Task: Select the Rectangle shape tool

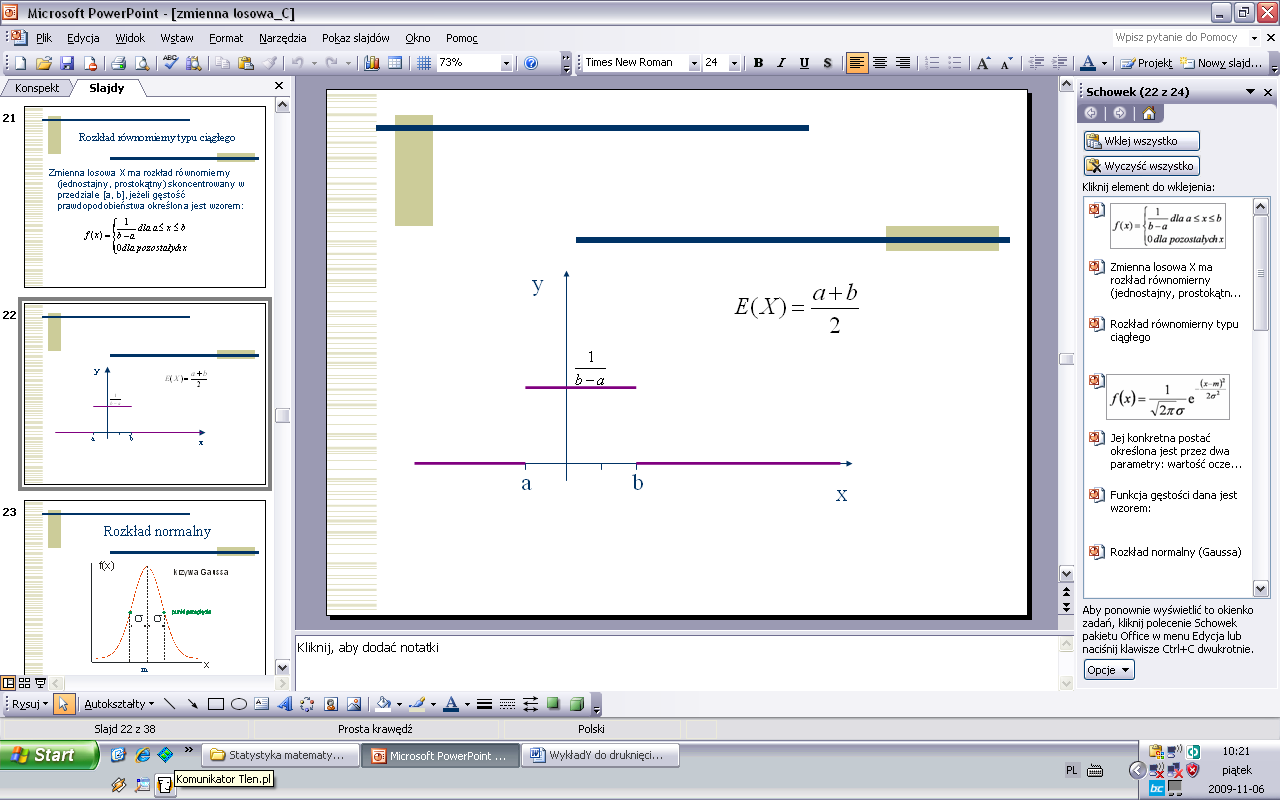Action: (215, 704)
